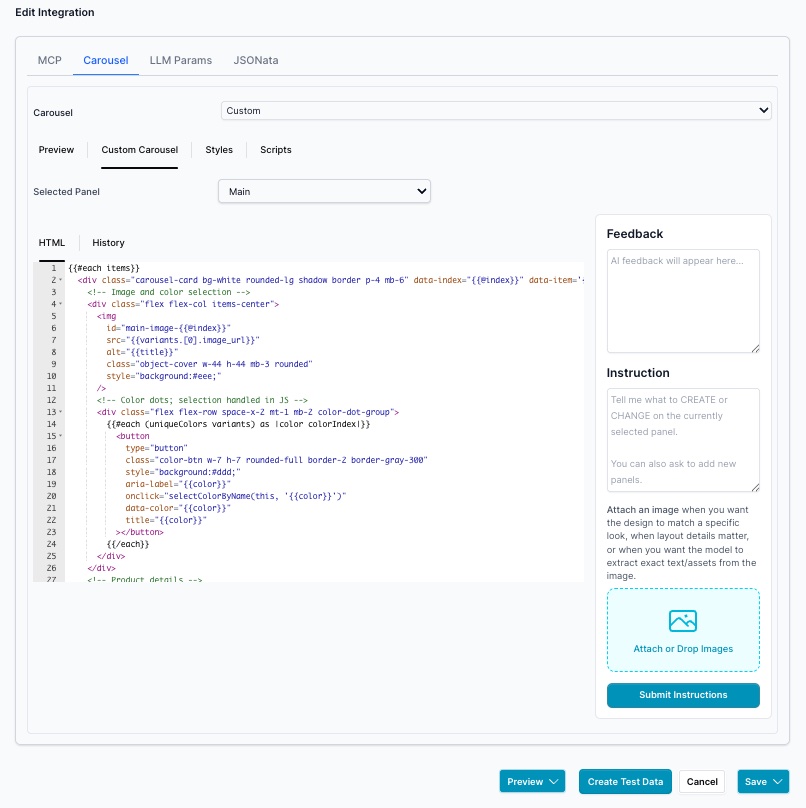Click the Create Test Data button
Viewport: 806px width, 808px height.
(625, 782)
